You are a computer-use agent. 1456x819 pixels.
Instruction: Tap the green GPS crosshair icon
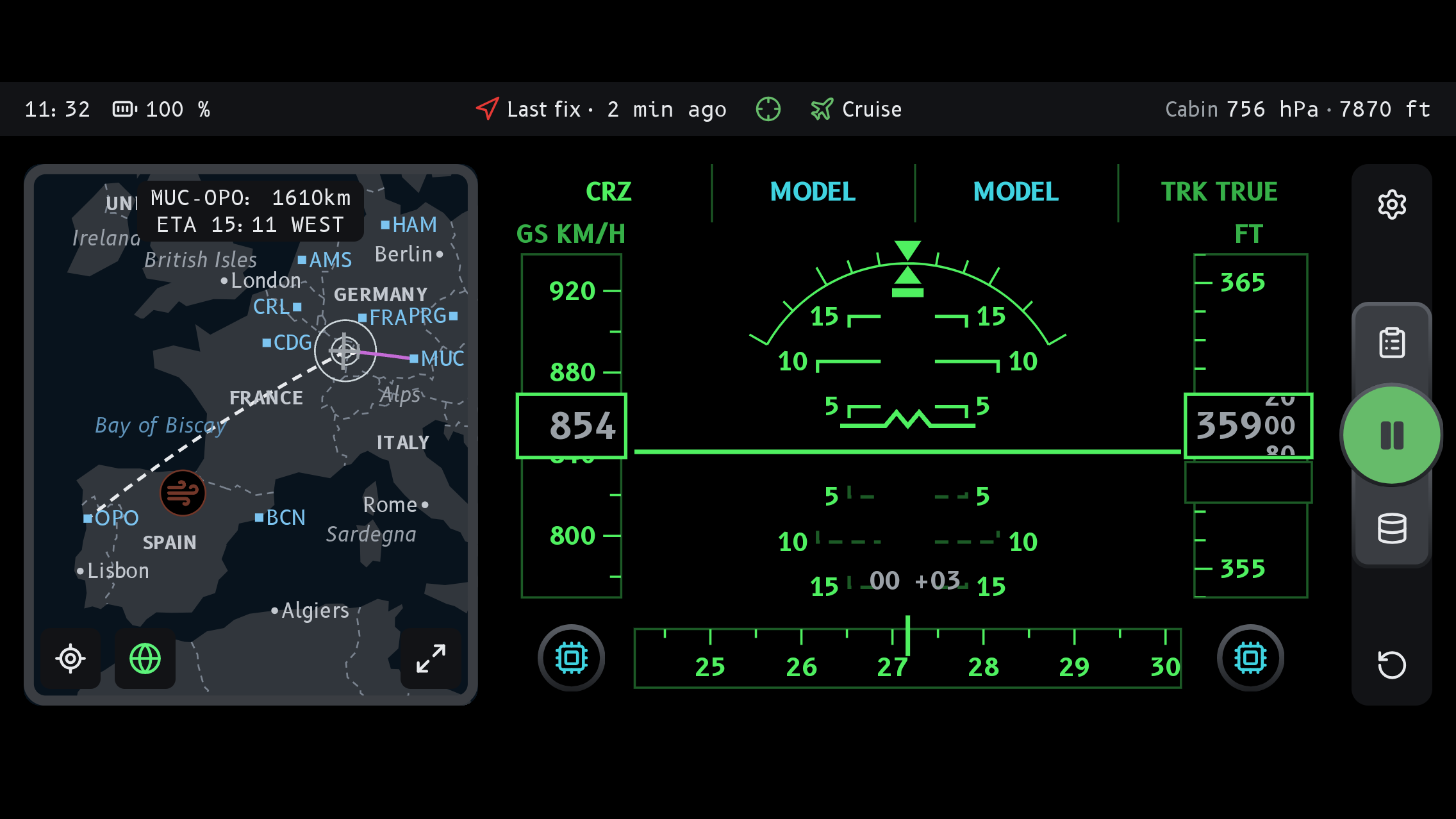pyautogui.click(x=768, y=109)
